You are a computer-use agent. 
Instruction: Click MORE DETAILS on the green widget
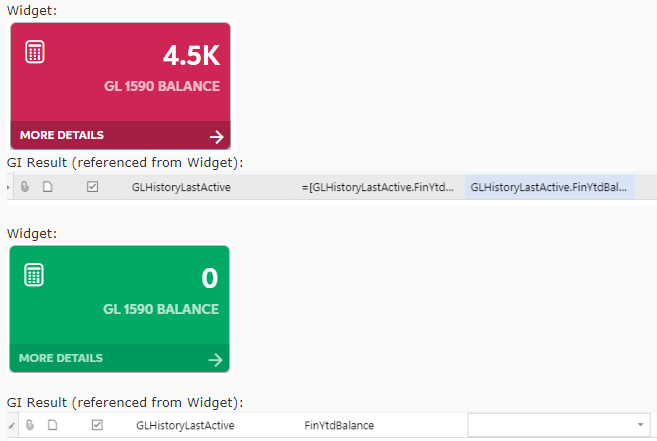click(x=61, y=358)
